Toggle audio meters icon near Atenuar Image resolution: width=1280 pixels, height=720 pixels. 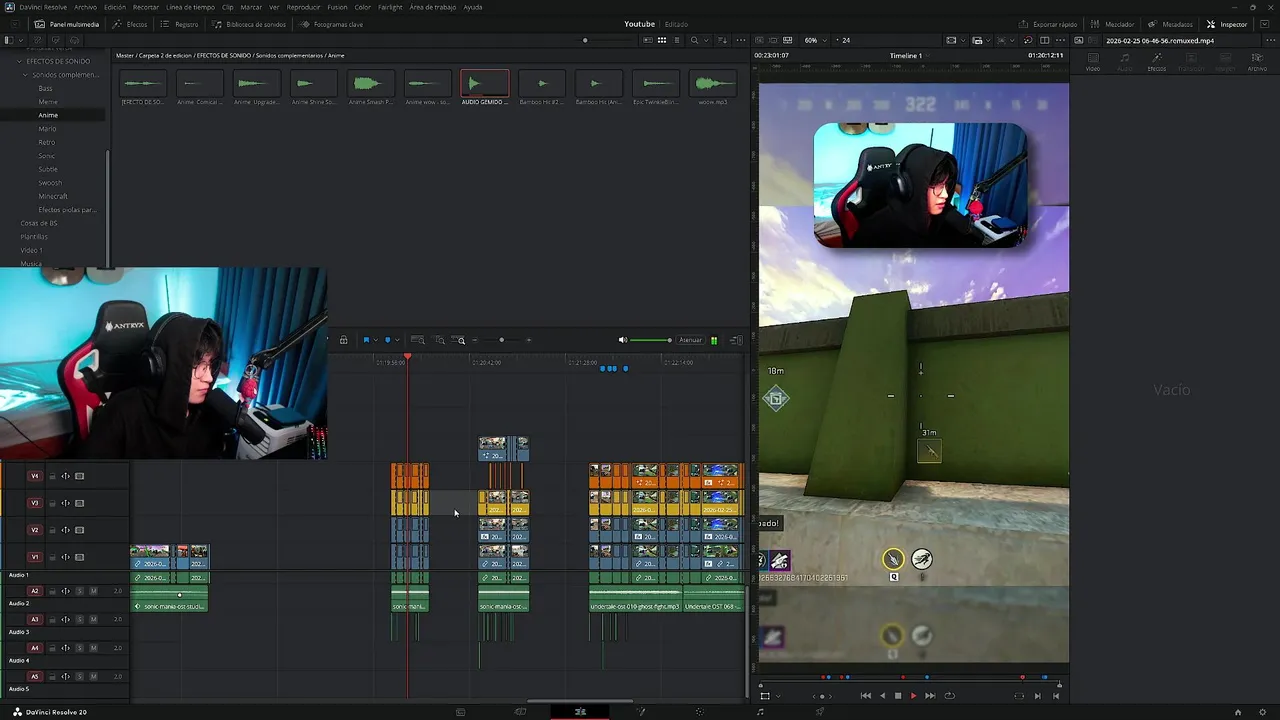[x=714, y=340]
